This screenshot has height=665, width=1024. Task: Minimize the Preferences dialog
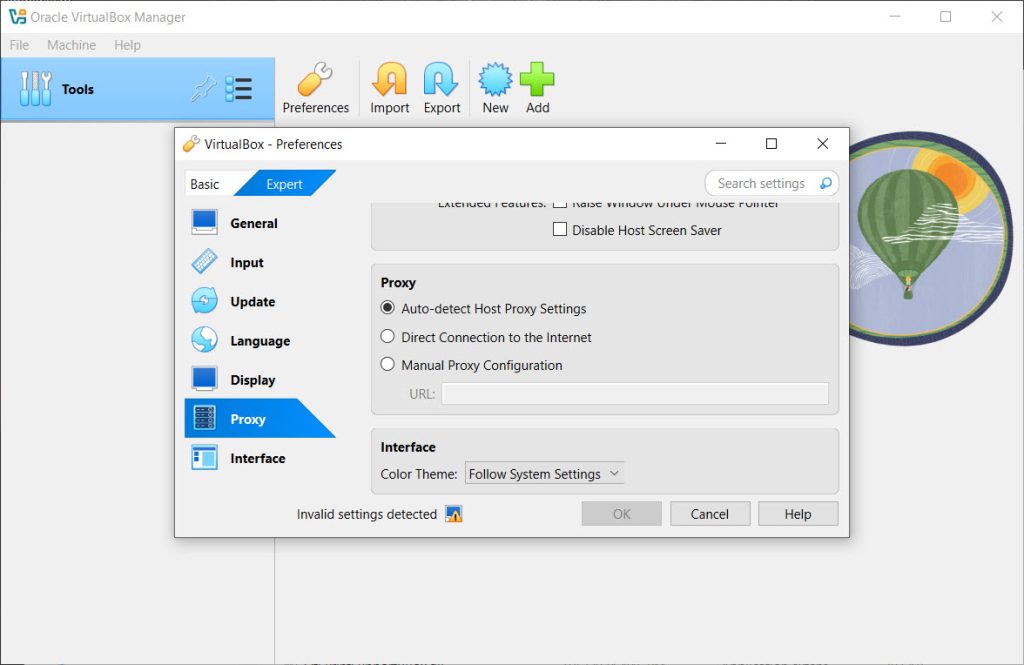pyautogui.click(x=721, y=144)
